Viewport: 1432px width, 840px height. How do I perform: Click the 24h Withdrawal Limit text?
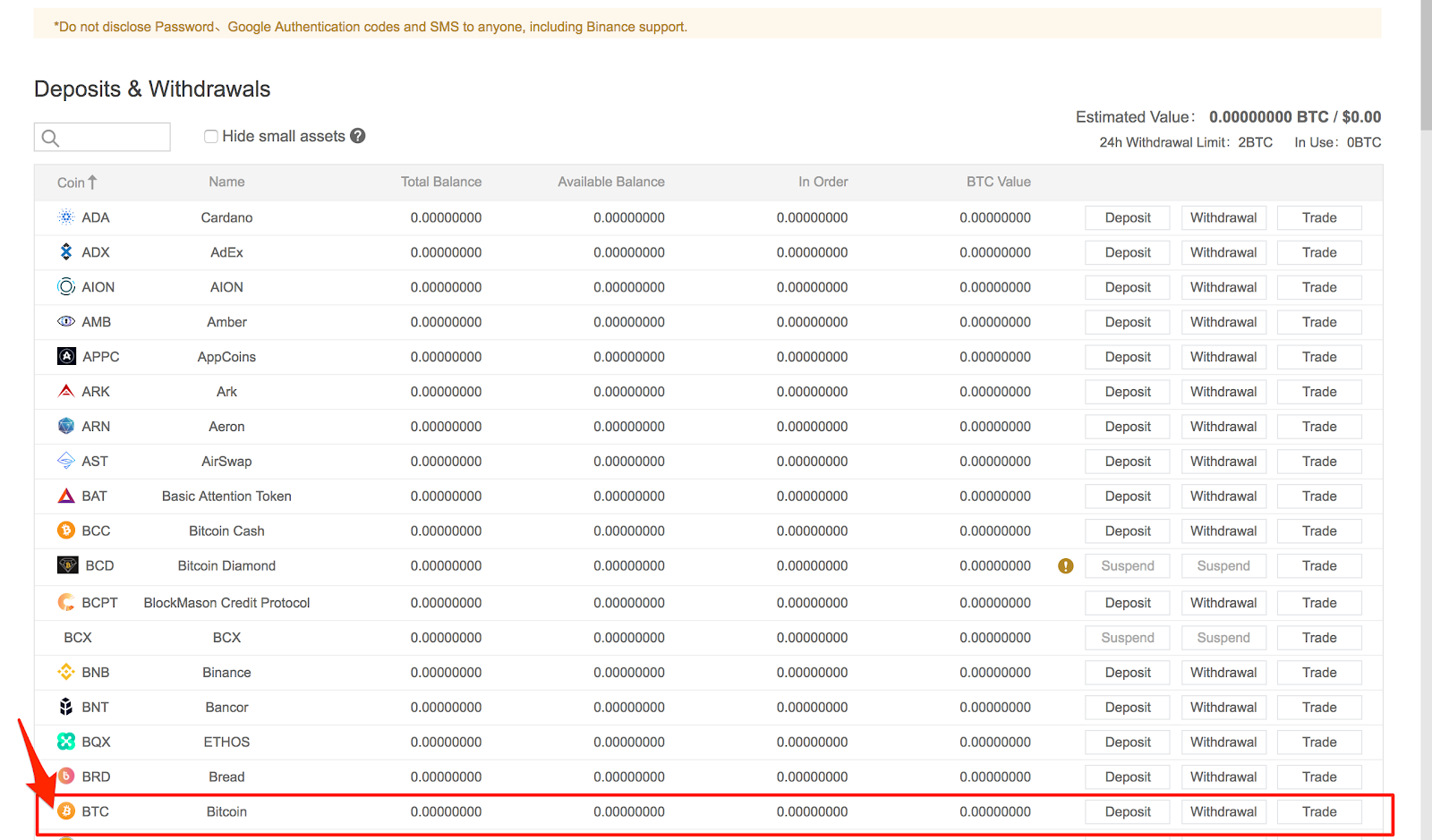[1186, 143]
